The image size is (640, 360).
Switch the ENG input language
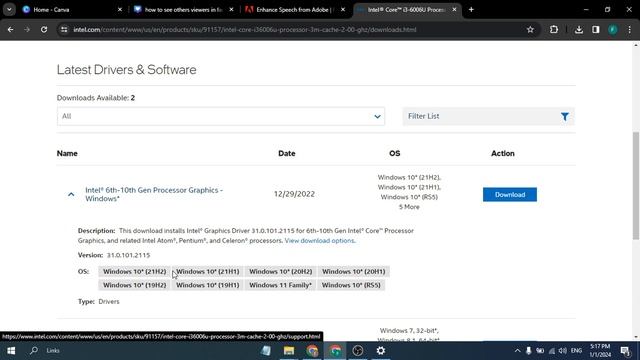pos(576,351)
